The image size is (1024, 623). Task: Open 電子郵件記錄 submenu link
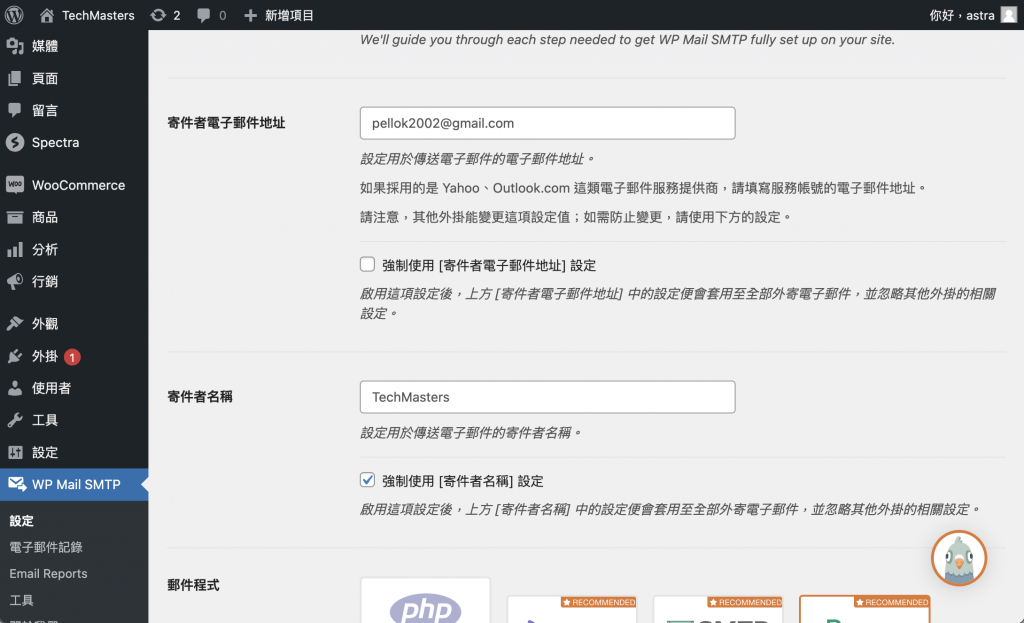(46, 547)
